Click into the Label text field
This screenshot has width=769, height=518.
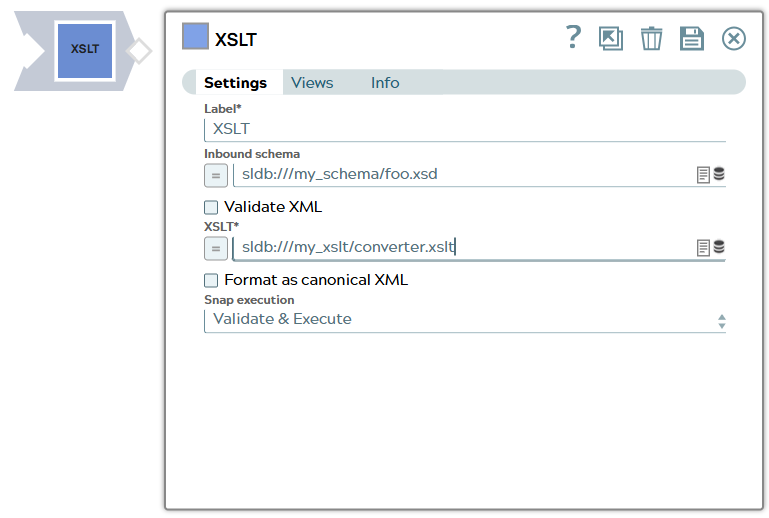coord(464,129)
